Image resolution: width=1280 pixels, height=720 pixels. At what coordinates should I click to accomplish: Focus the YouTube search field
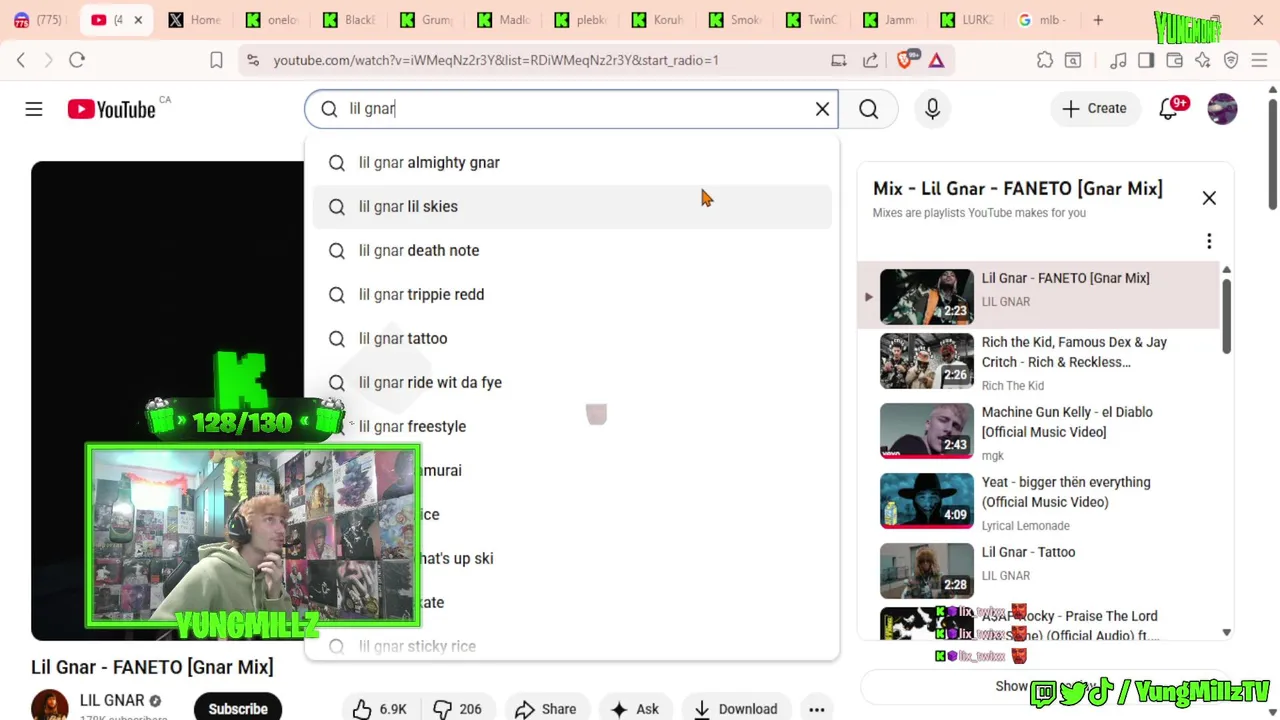click(571, 109)
